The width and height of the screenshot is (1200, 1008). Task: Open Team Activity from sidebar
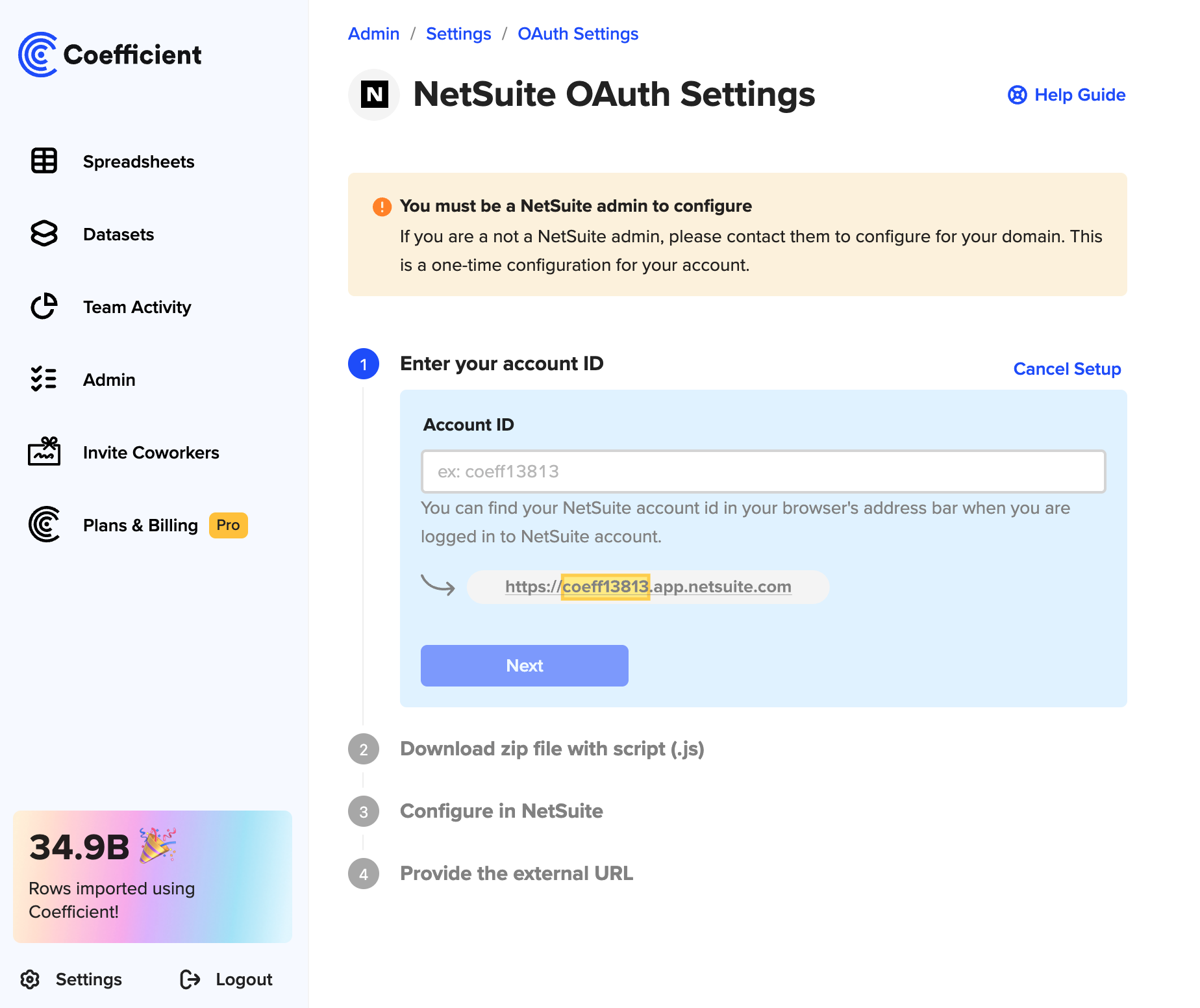coord(137,307)
